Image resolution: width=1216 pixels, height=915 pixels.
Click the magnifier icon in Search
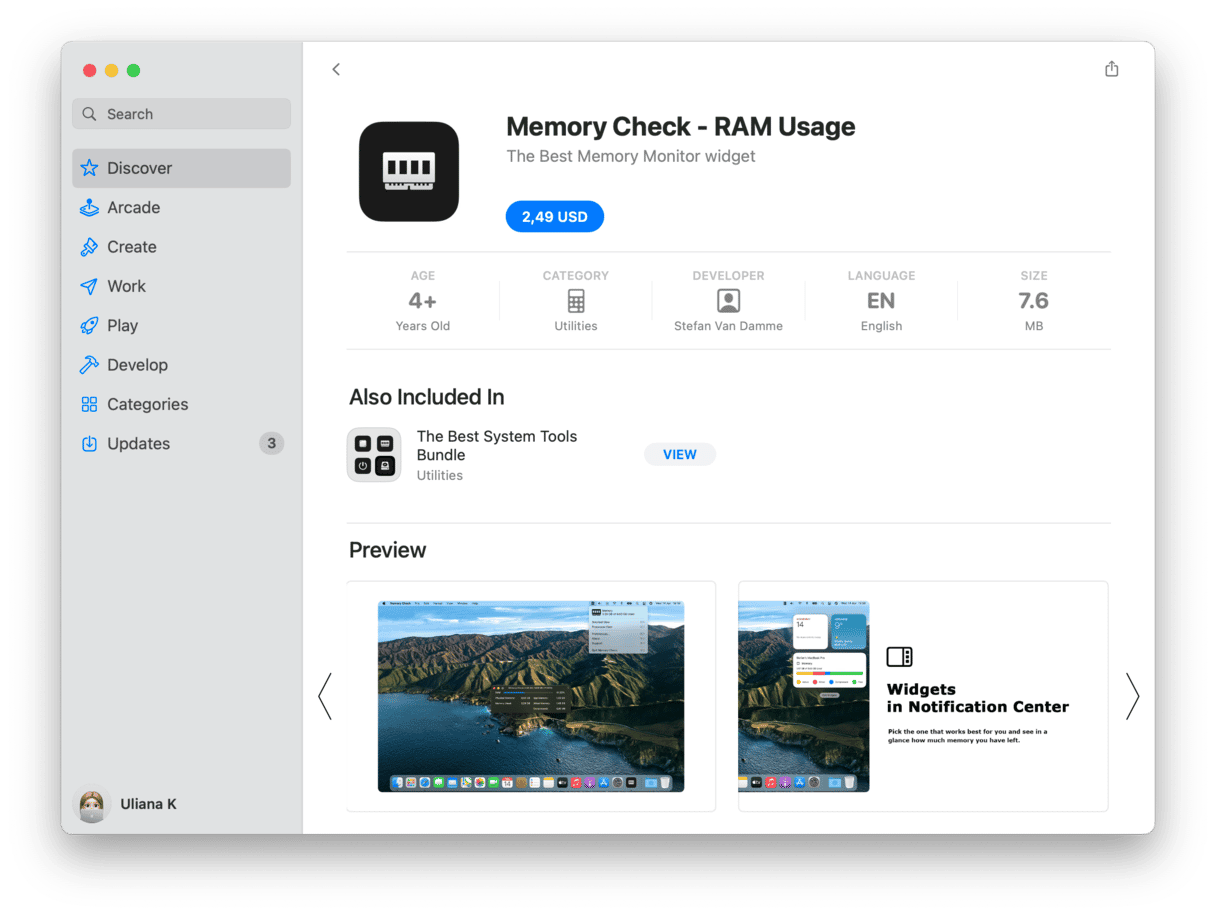90,114
